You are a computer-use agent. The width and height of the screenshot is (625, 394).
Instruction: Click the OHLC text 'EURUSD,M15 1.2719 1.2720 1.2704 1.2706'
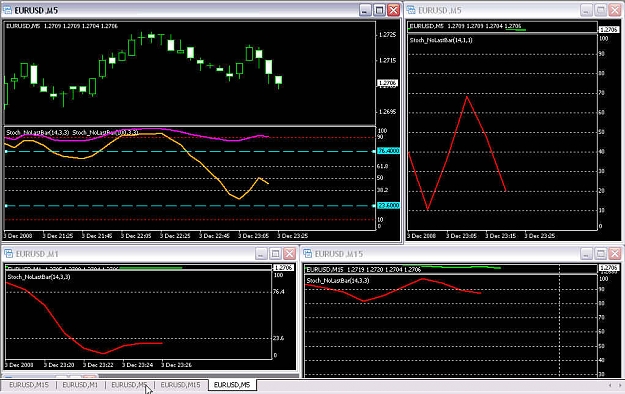tap(364, 270)
